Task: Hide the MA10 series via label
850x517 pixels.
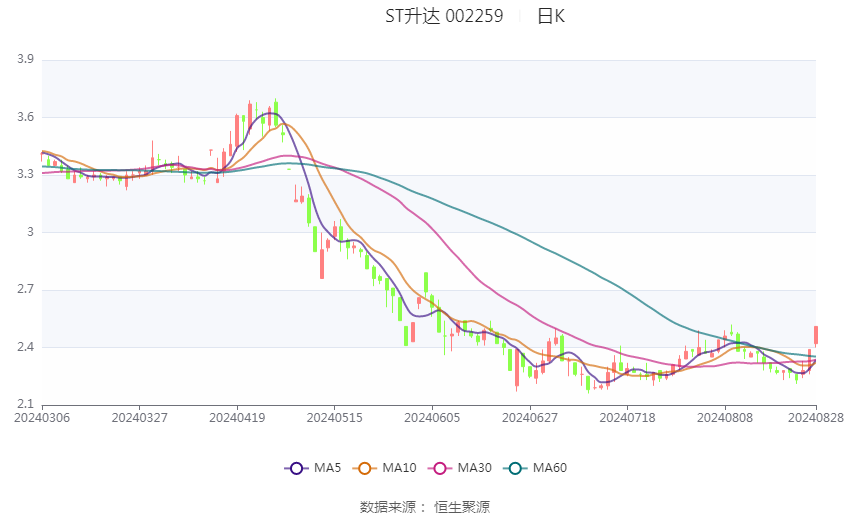Action: 399,468
